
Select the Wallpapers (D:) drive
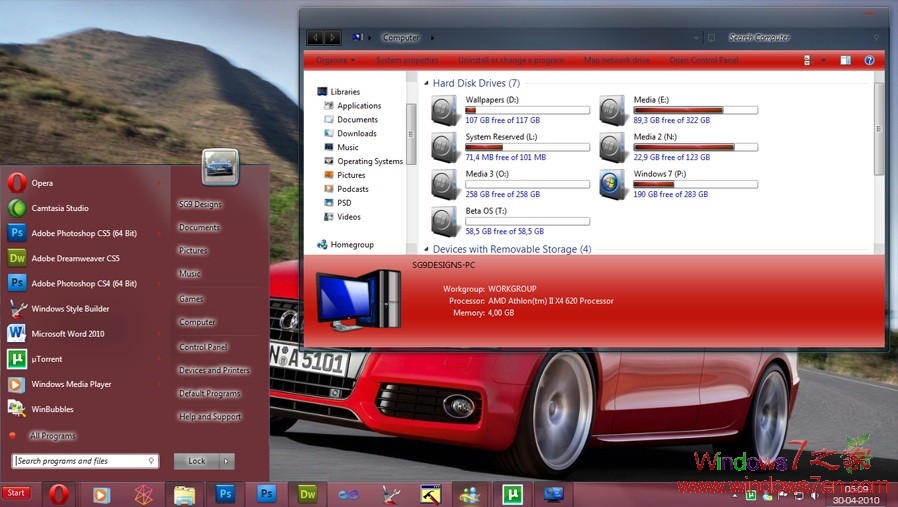(510, 110)
